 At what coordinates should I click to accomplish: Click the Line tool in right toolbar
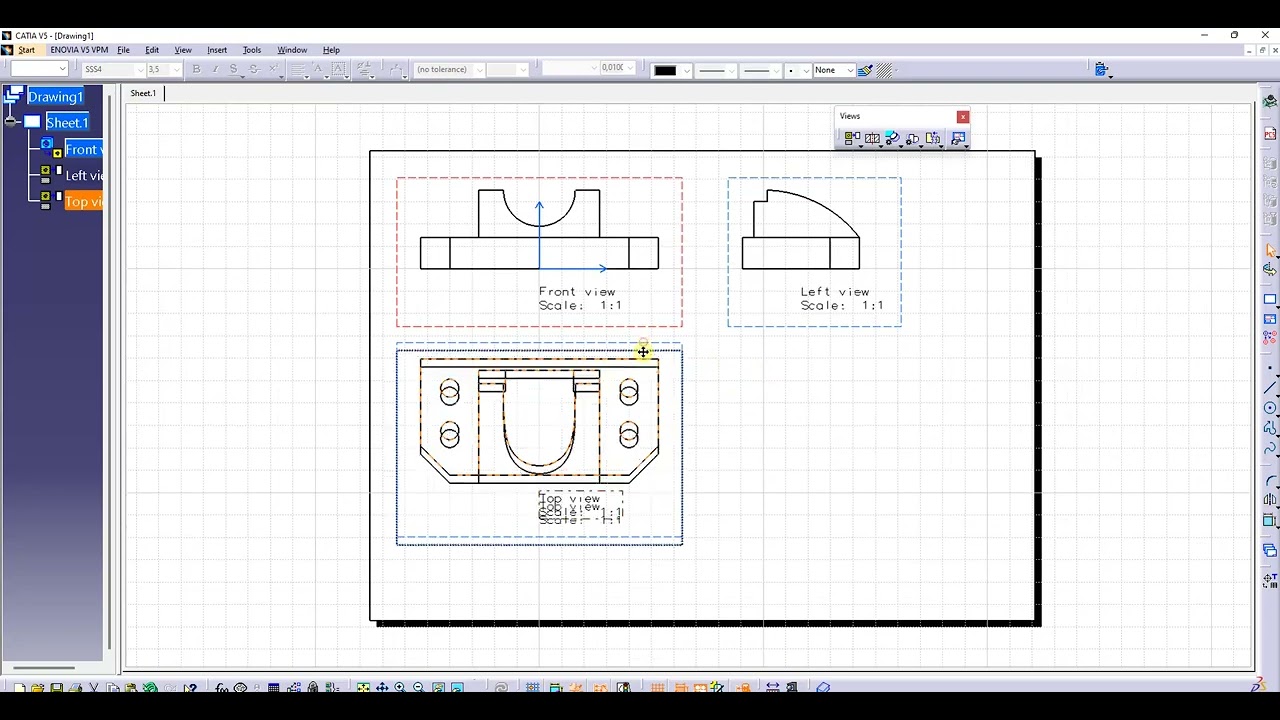click(1270, 388)
